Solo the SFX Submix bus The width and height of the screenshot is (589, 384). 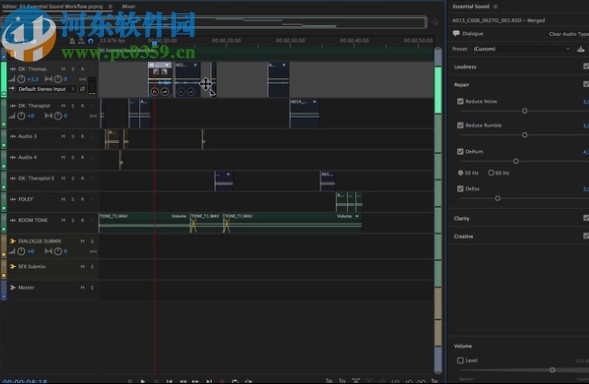(x=92, y=267)
